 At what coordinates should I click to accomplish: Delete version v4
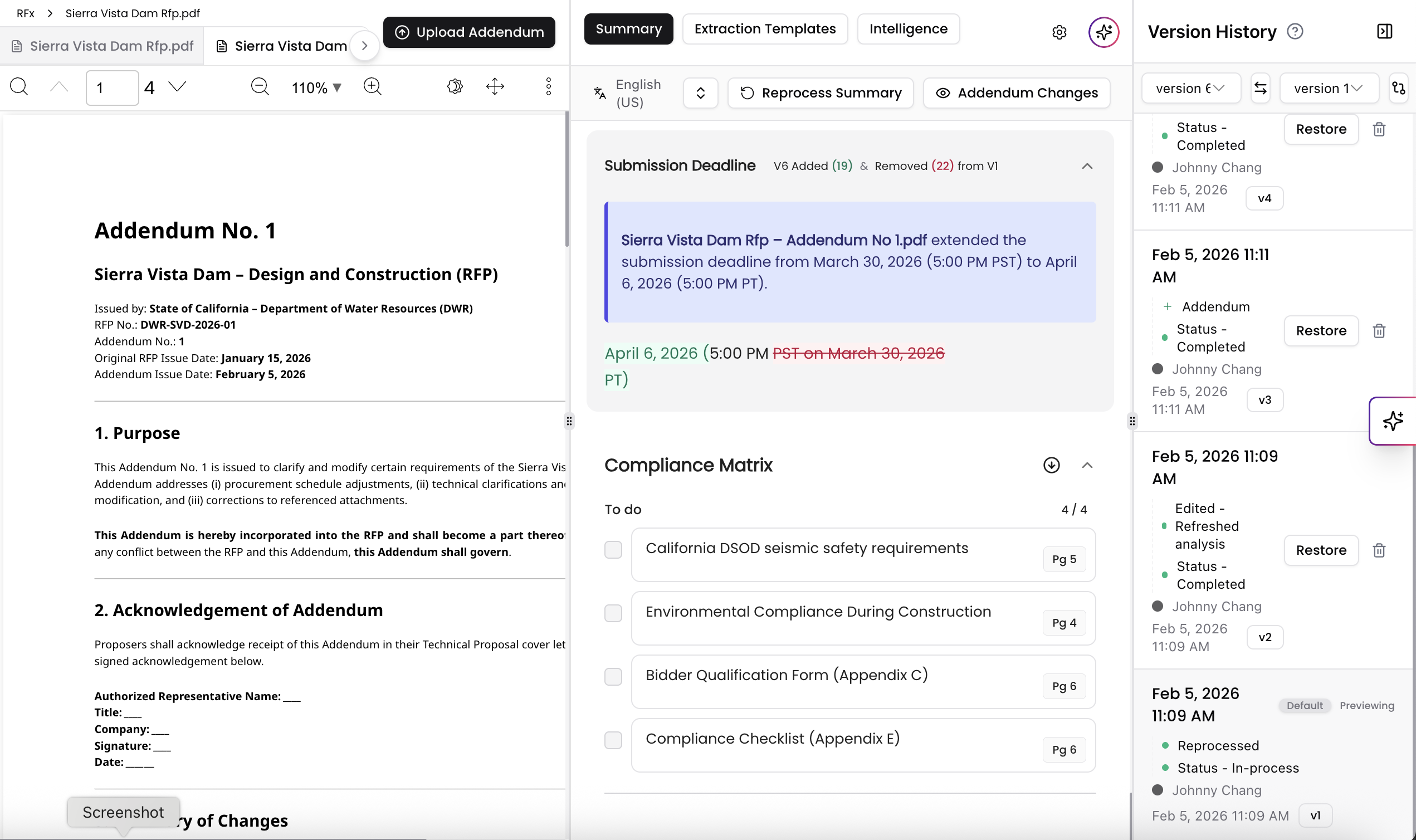1379,130
